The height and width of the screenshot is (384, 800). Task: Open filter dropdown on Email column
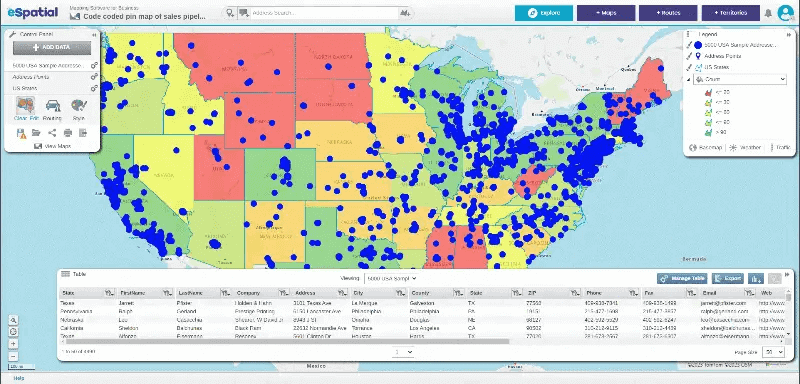coord(749,293)
